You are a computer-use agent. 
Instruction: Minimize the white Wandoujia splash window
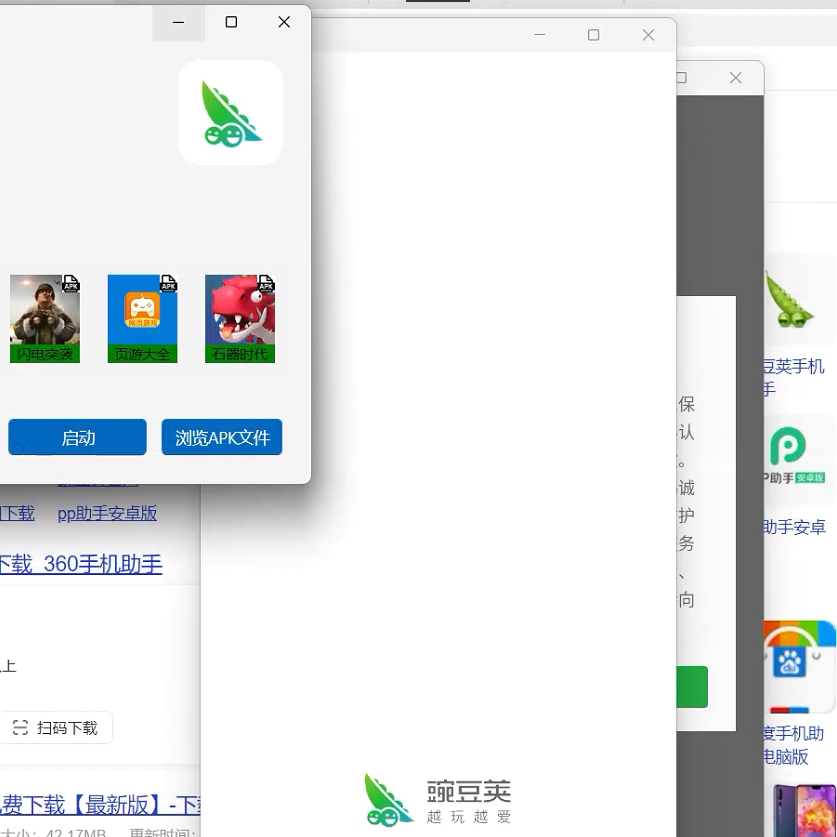(x=540, y=35)
